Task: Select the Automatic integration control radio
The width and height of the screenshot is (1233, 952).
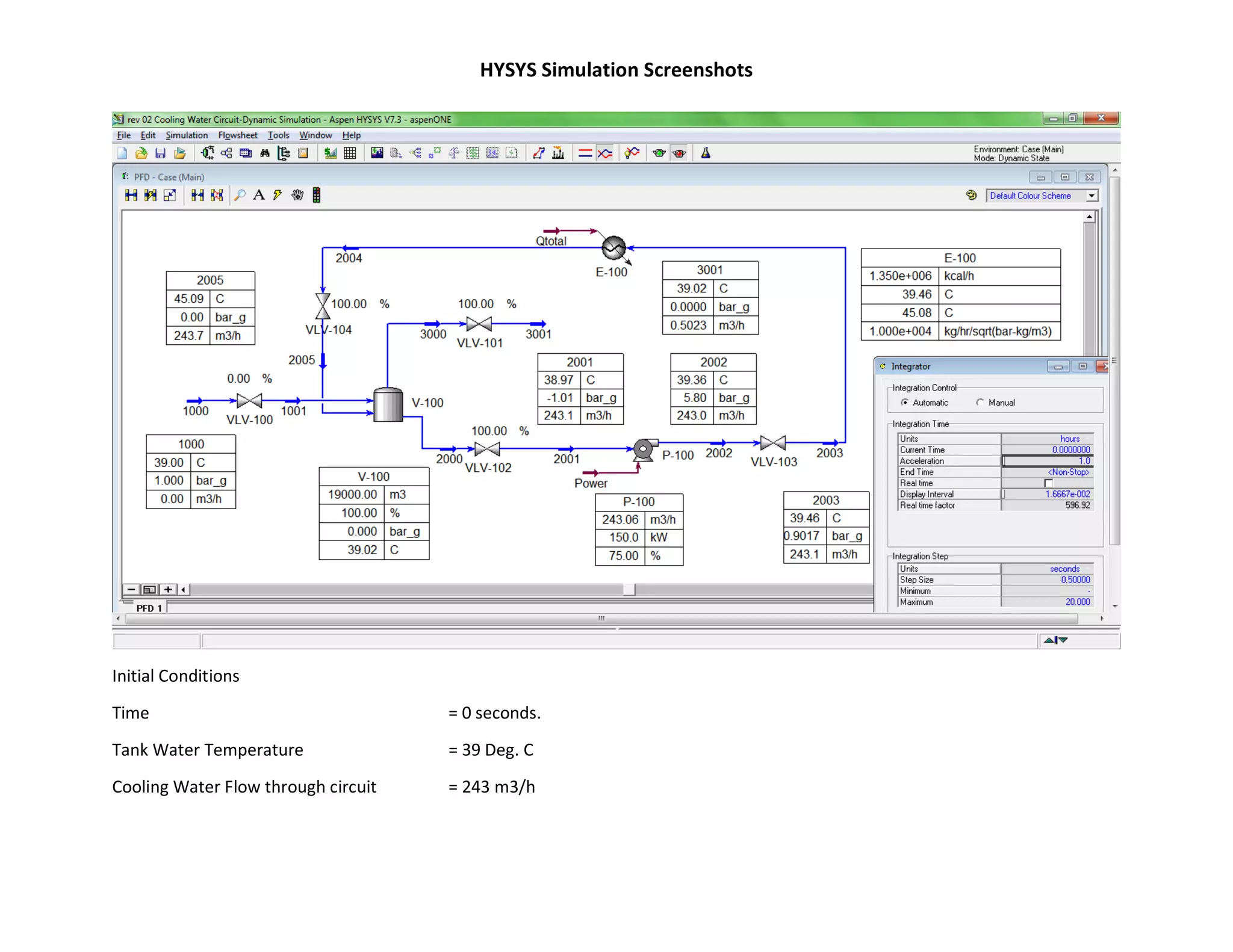Action: pyautogui.click(x=904, y=403)
